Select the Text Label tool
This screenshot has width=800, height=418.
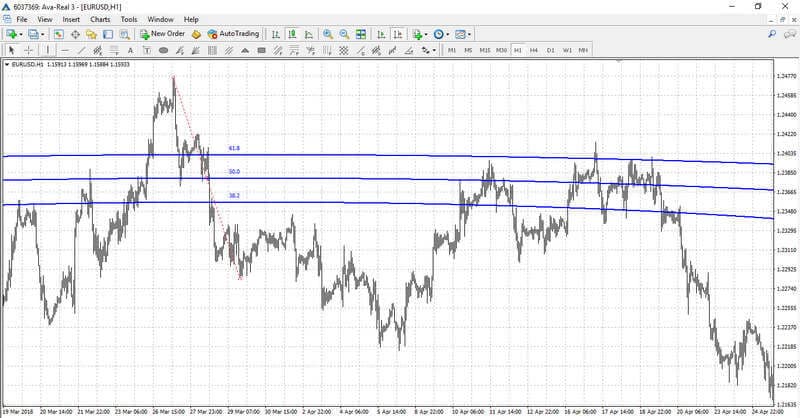click(147, 50)
